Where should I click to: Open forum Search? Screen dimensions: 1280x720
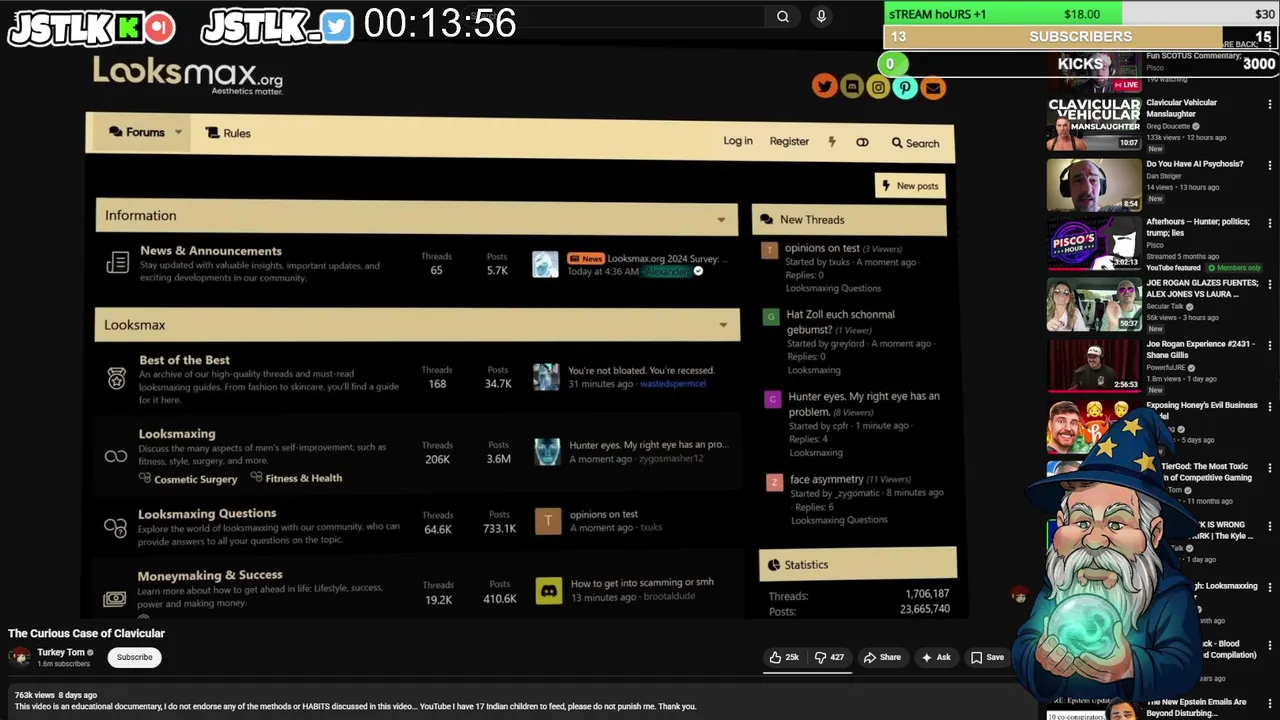coord(915,143)
